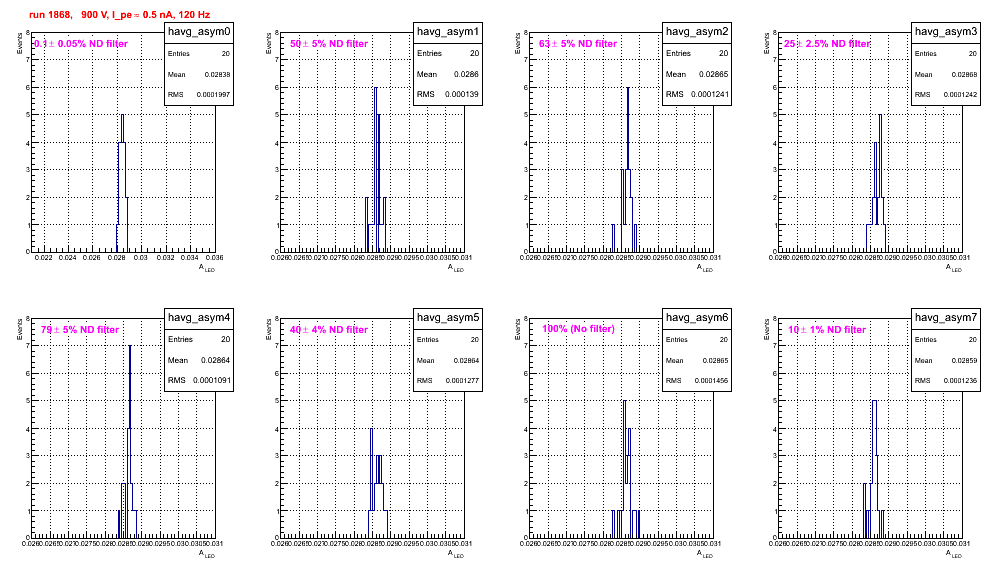Click the '40± 4% ND filter' label
Viewport: 996px width, 572px height.
[329, 330]
